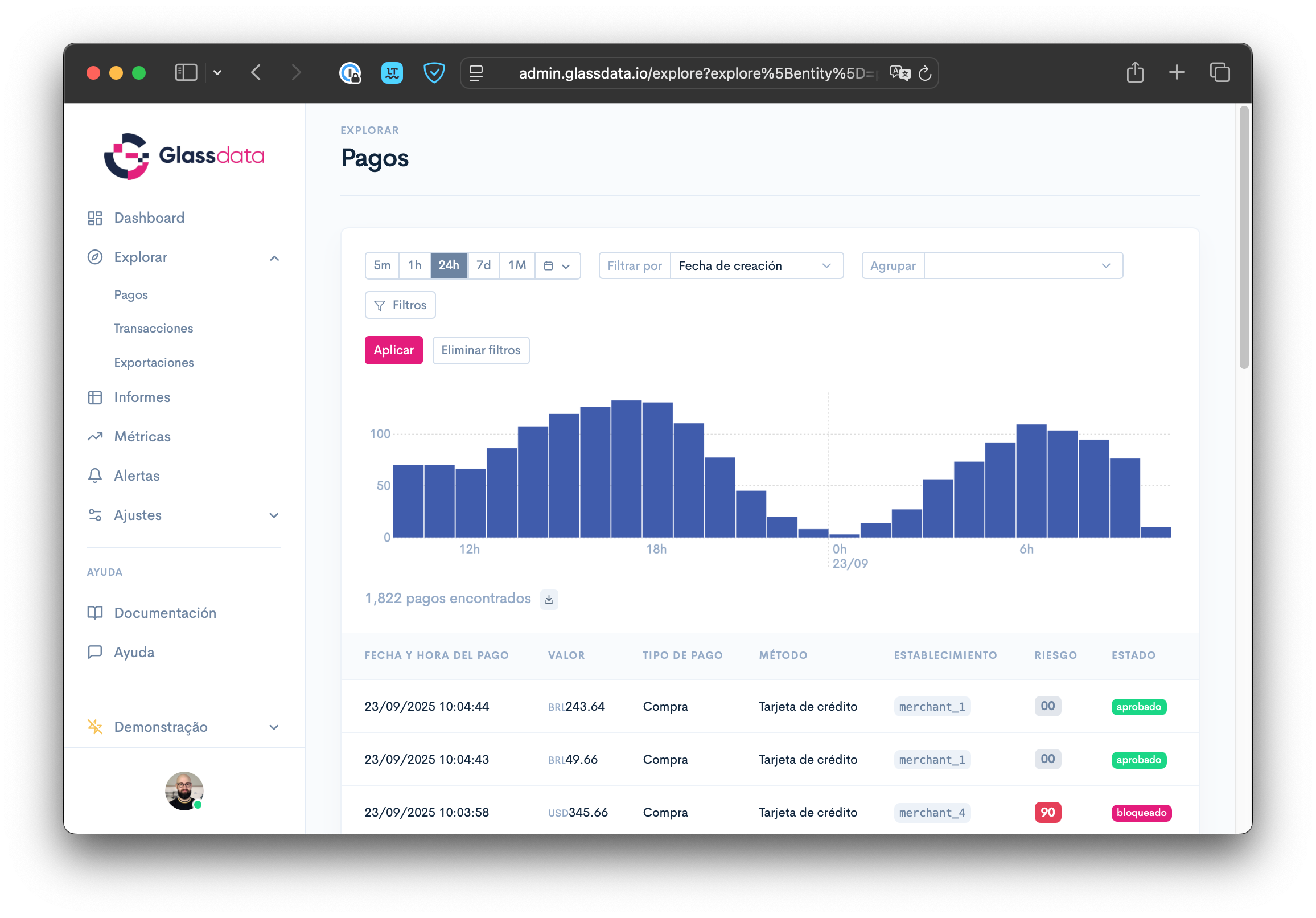Image resolution: width=1316 pixels, height=918 pixels.
Task: Go to Transacciones in Explorar submenu
Action: (x=153, y=329)
